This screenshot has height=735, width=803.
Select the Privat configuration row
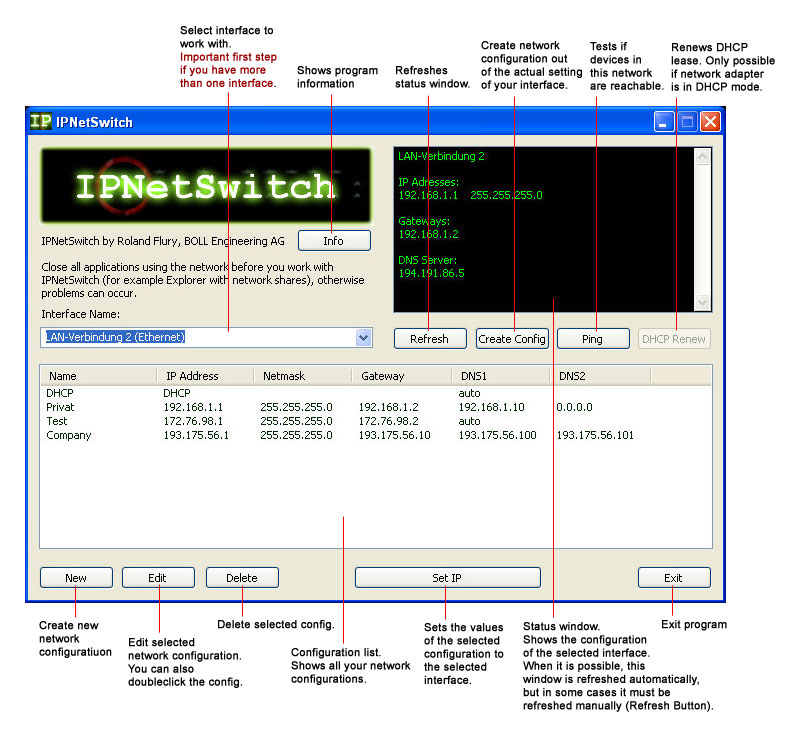coord(63,408)
